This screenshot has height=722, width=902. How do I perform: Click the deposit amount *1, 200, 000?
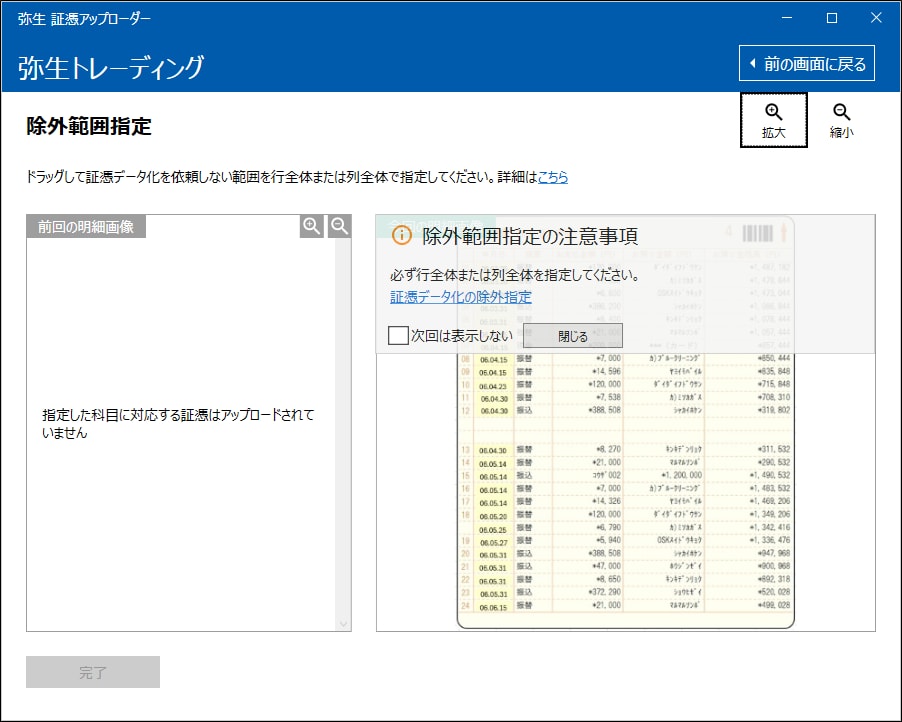681,475
